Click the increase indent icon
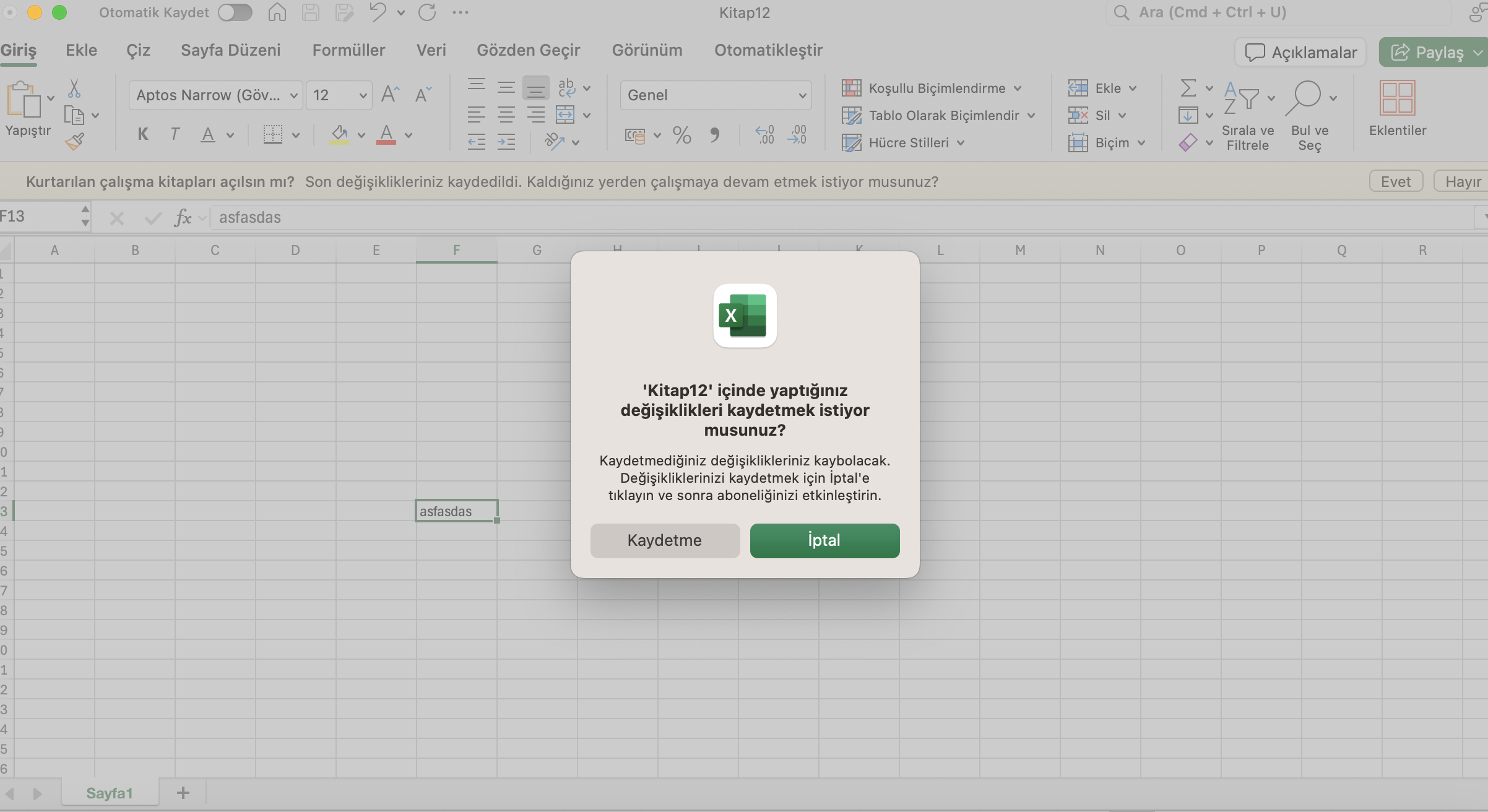 point(506,142)
